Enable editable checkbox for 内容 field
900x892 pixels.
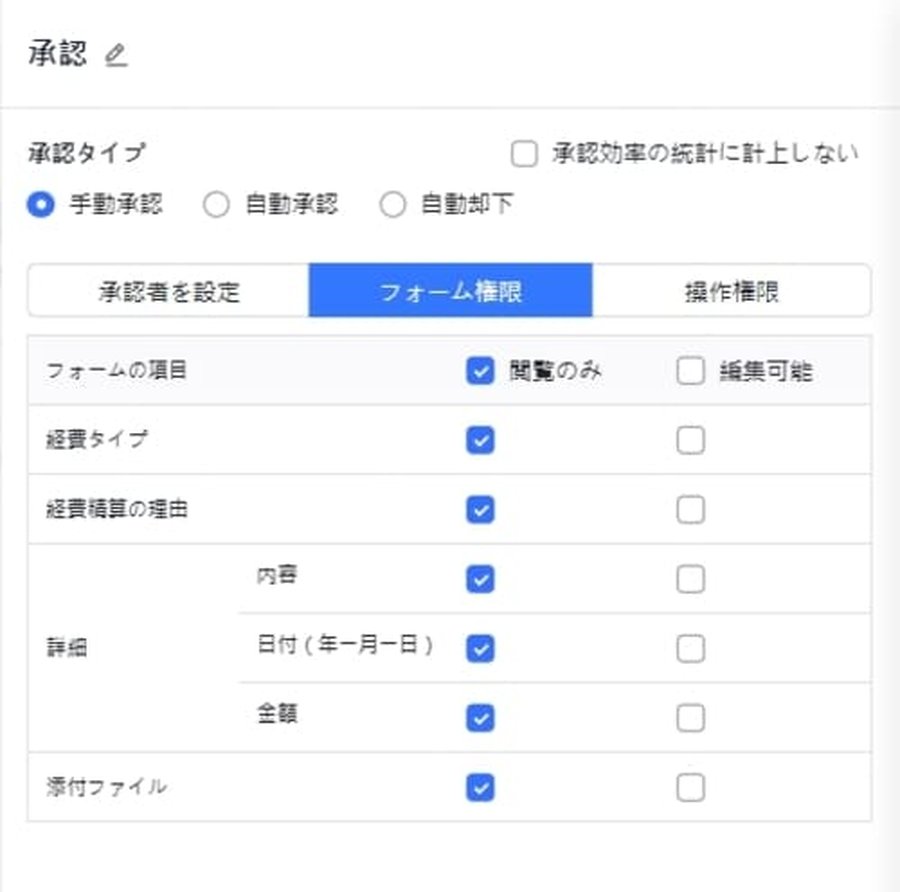tap(690, 579)
